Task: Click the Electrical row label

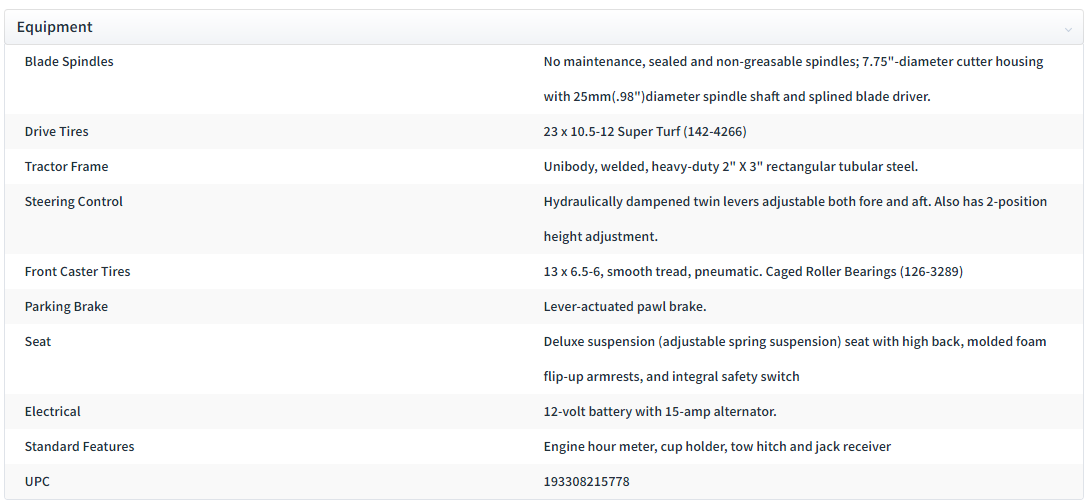Action: click(53, 412)
